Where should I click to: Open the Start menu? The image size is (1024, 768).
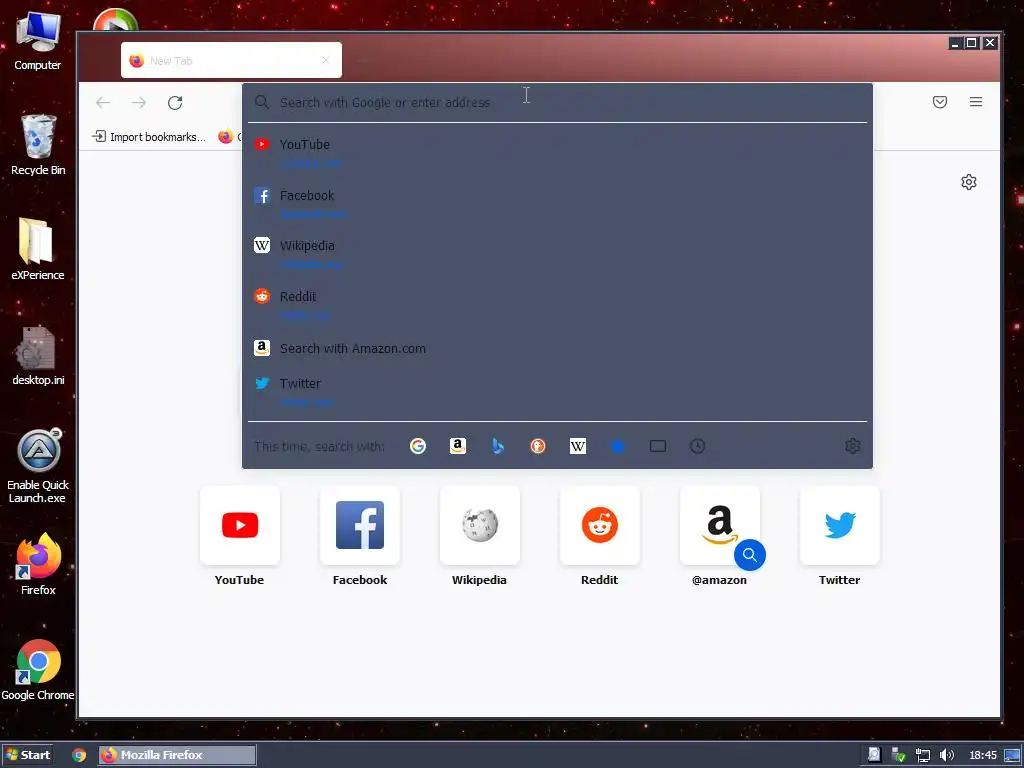click(x=27, y=755)
